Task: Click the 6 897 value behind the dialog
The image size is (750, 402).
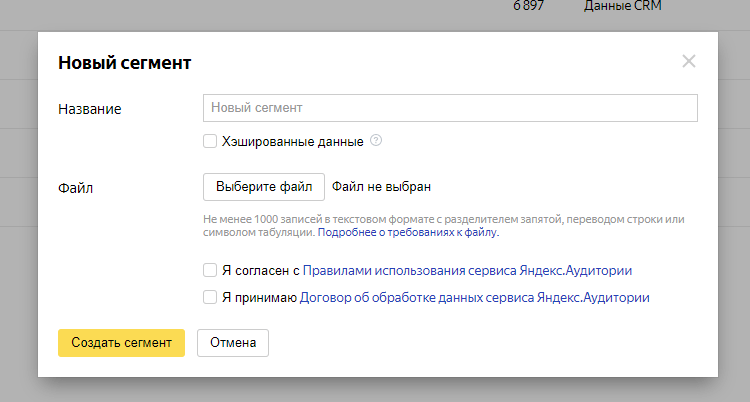Action: (x=529, y=6)
